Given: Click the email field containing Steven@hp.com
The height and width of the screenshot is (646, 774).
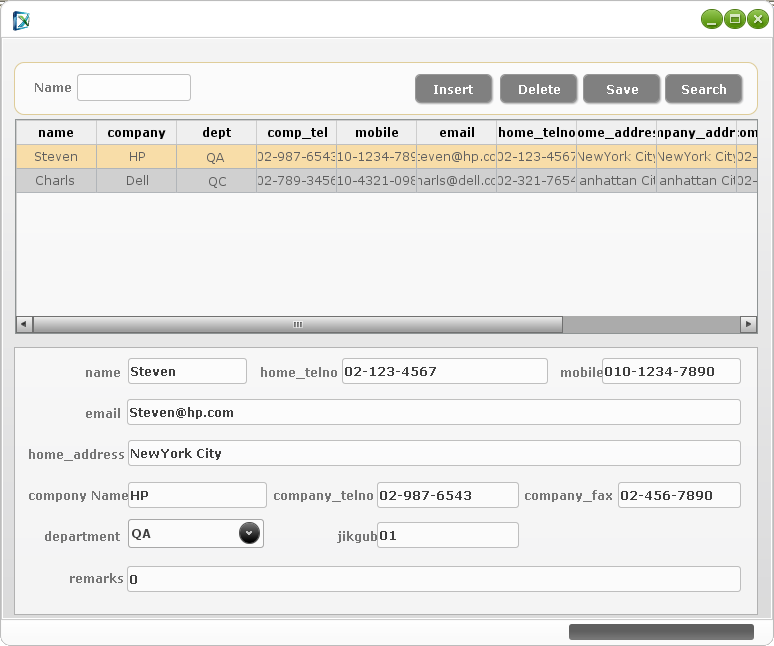Looking at the screenshot, I should [434, 412].
